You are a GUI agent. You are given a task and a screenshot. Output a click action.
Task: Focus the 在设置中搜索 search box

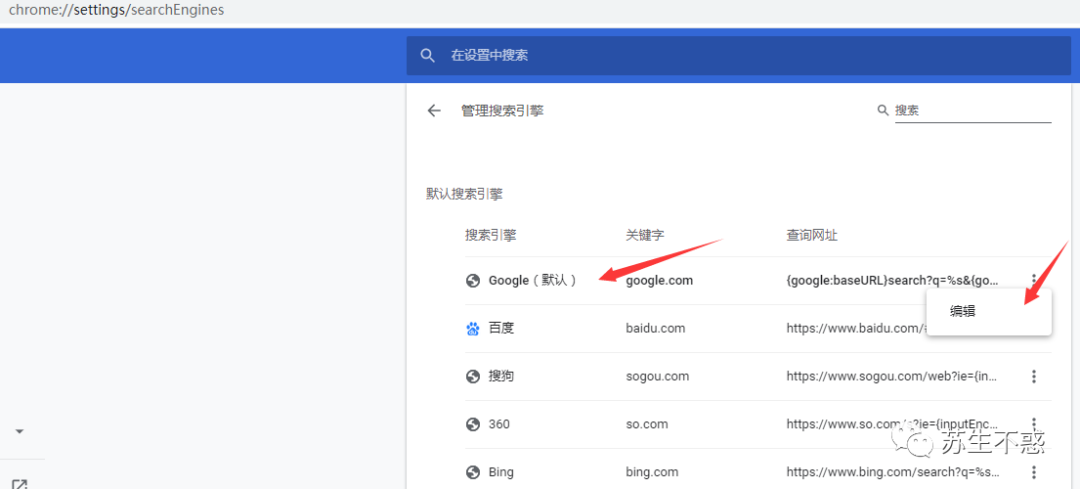[738, 56]
